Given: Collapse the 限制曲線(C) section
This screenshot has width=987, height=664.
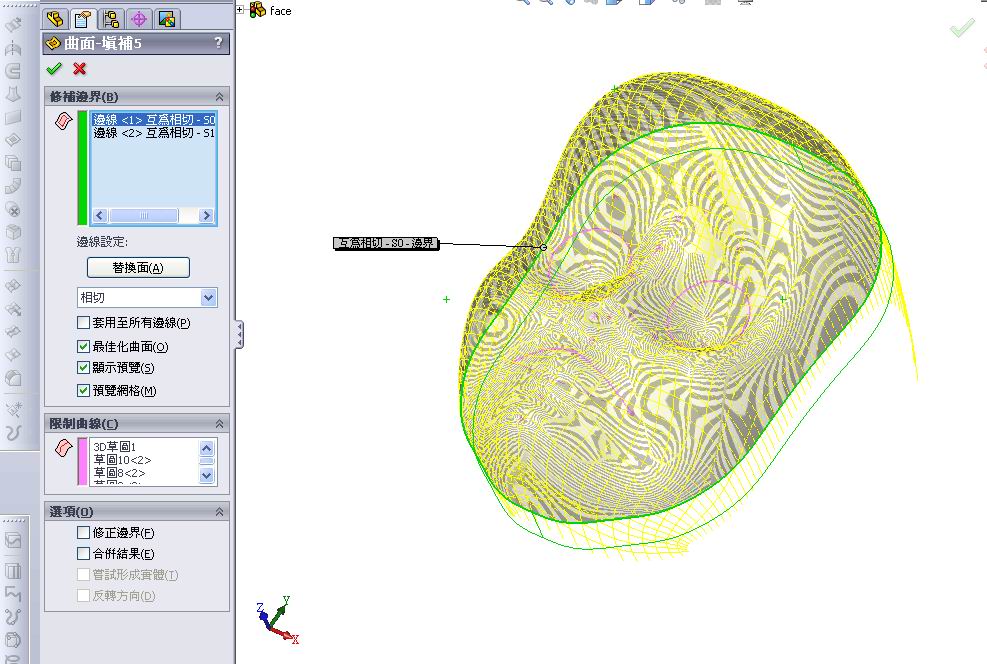Looking at the screenshot, I should [x=219, y=424].
